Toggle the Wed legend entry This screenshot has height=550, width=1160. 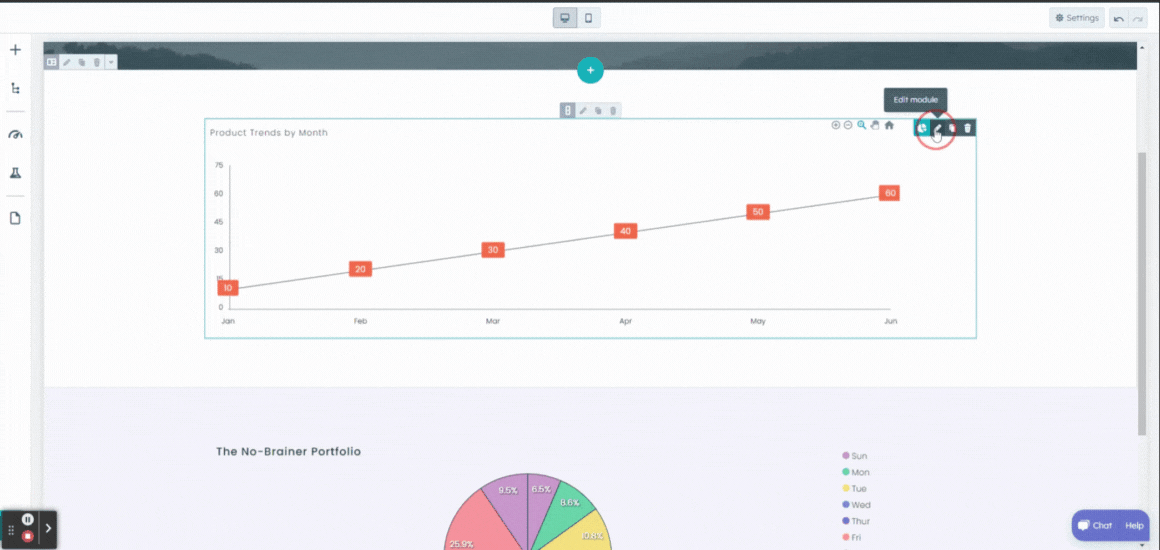(x=856, y=505)
